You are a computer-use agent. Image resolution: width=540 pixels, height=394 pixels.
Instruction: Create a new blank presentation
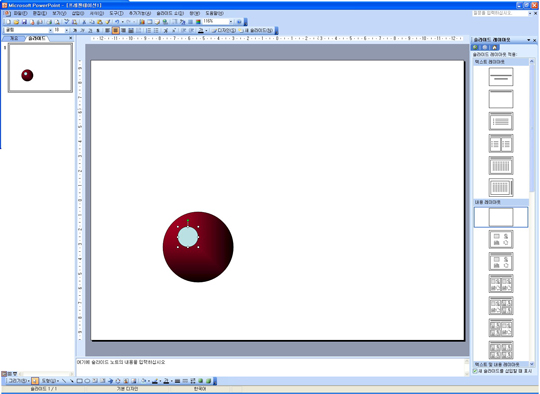[x=8, y=22]
